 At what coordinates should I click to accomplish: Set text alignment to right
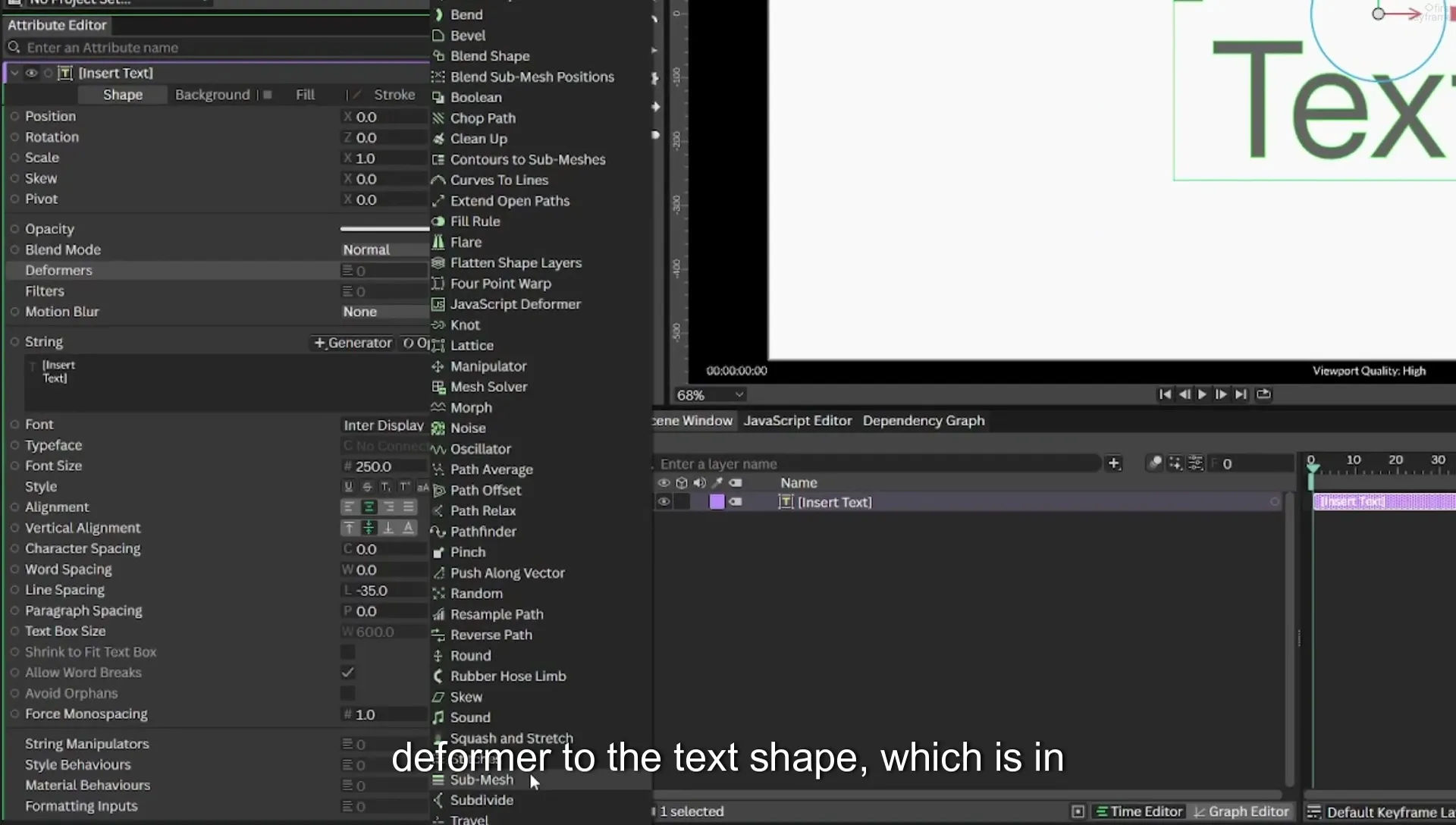388,507
